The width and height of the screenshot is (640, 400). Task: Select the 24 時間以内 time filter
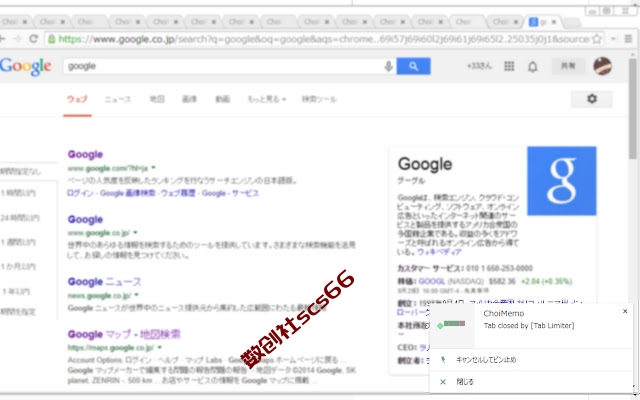pyautogui.click(x=20, y=218)
